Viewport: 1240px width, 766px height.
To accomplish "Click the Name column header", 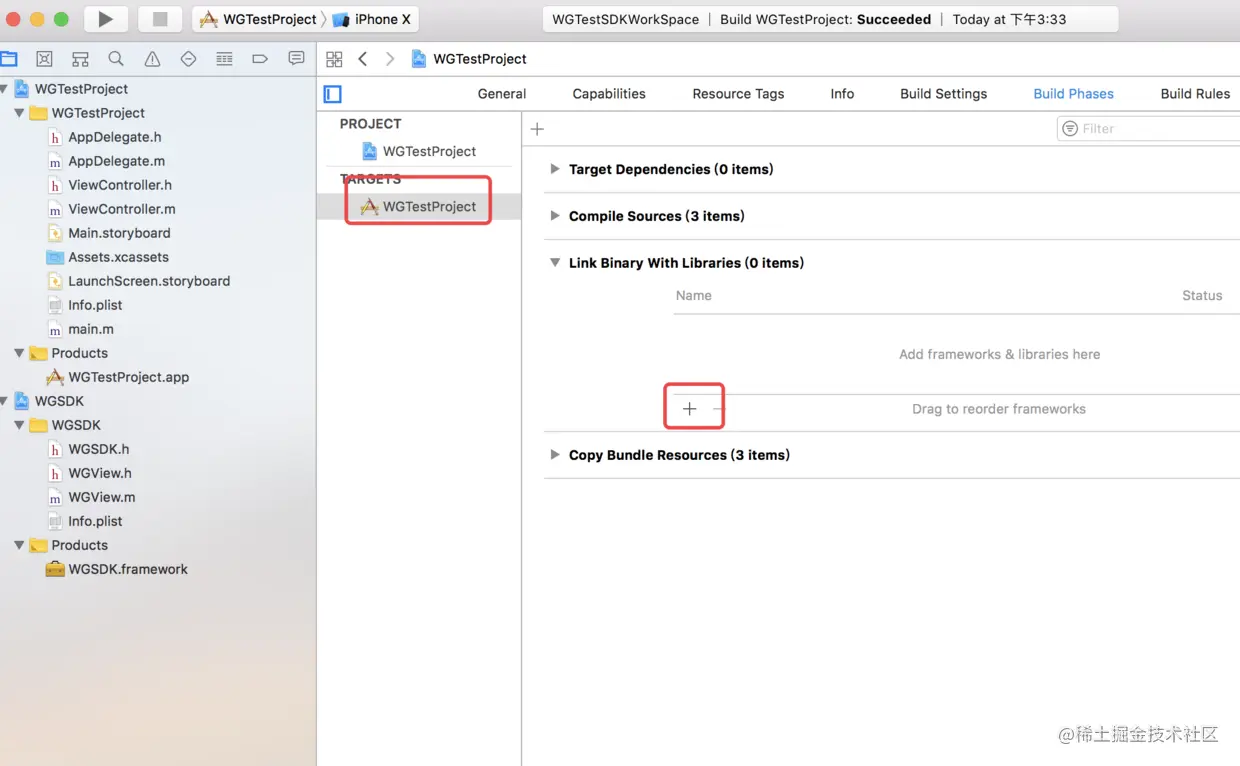I will coord(694,296).
